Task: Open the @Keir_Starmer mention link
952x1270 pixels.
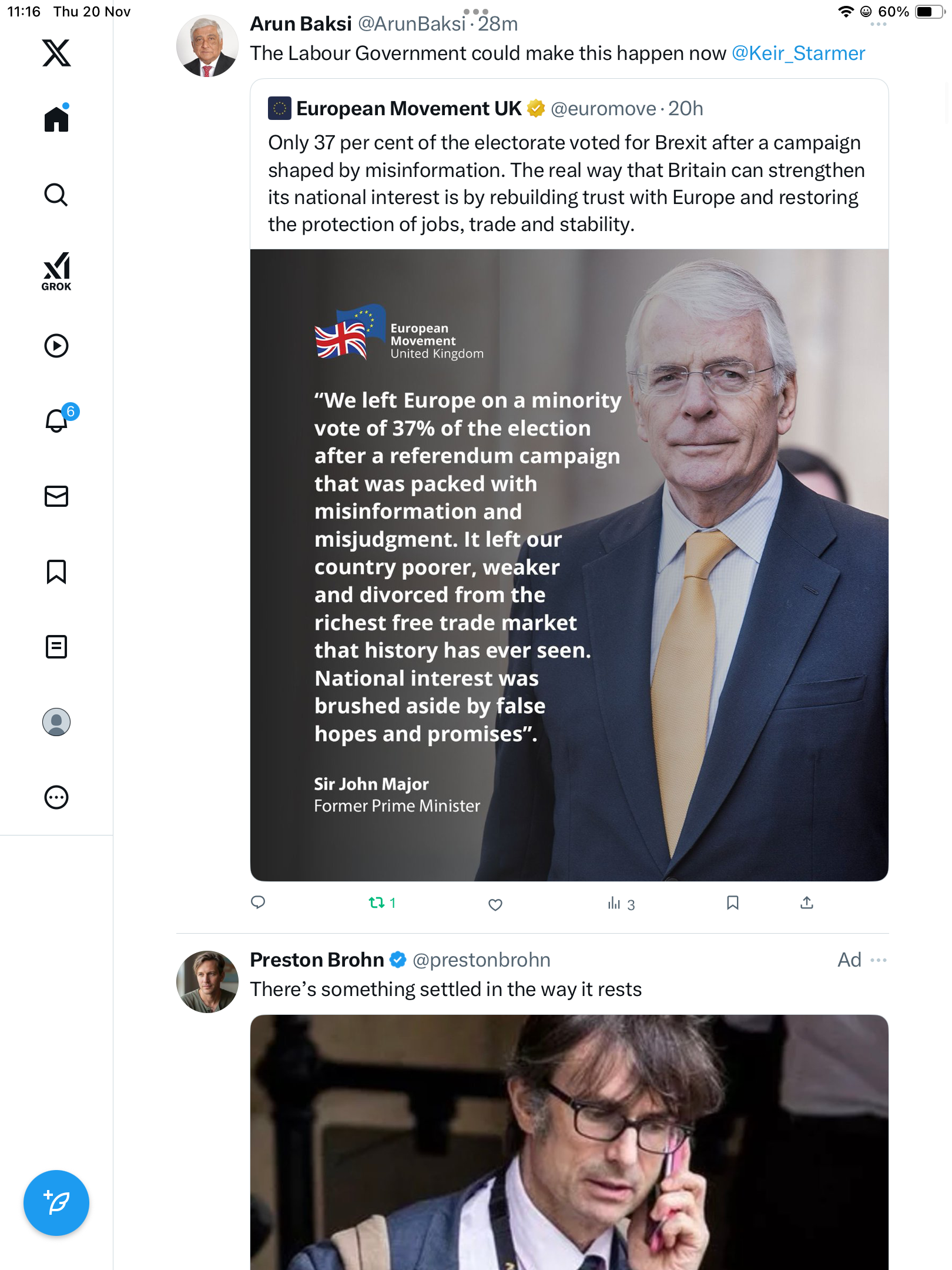Action: [798, 54]
